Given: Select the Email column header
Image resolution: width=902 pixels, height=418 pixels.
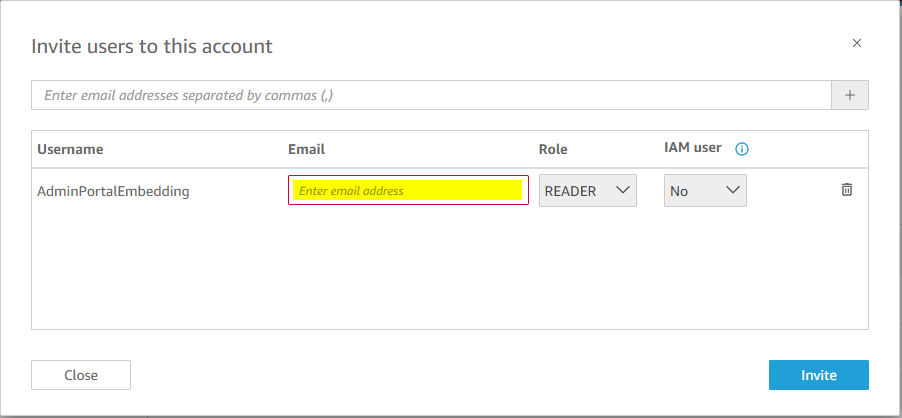Looking at the screenshot, I should click(x=307, y=149).
